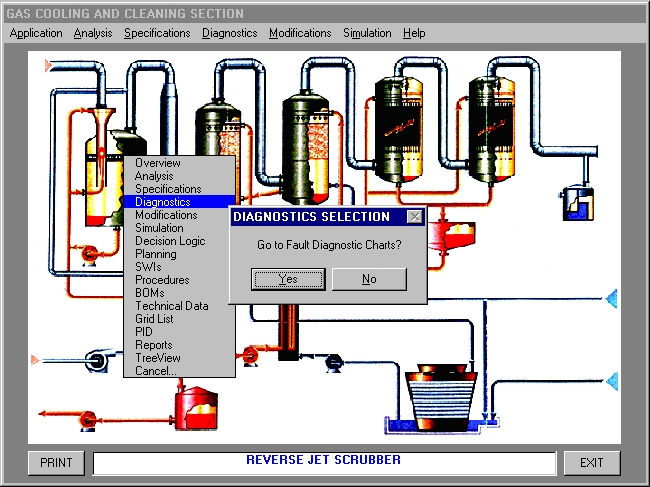Image resolution: width=650 pixels, height=487 pixels.
Task: Select the tall grey stack column
Action: point(168,118)
